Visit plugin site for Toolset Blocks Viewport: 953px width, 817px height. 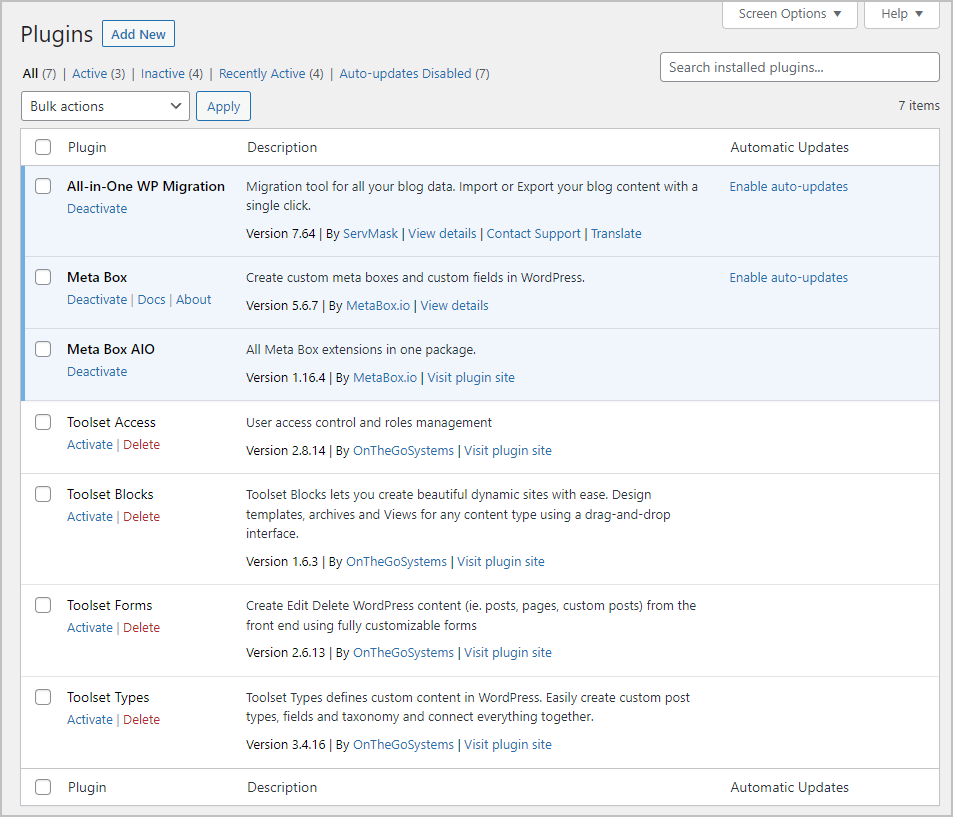(501, 562)
